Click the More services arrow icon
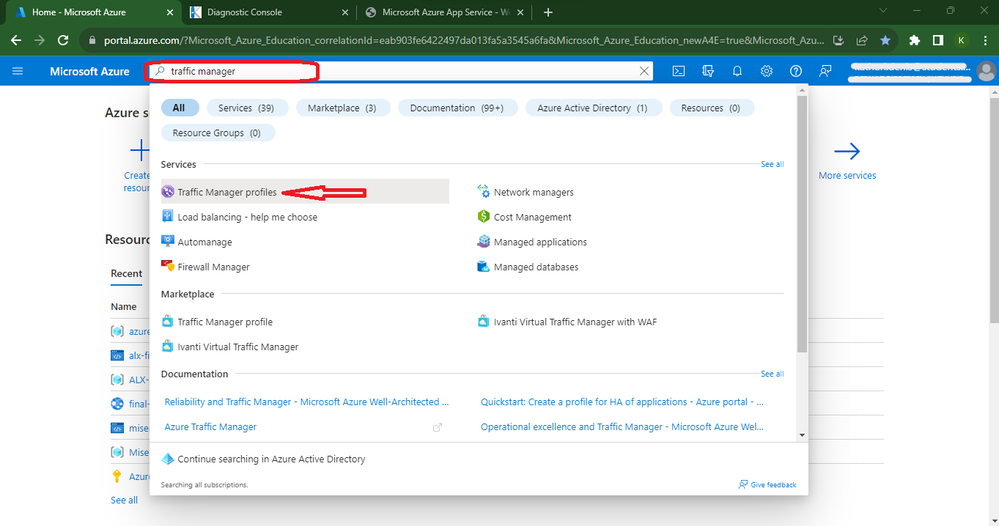This screenshot has width=999, height=526. (847, 152)
